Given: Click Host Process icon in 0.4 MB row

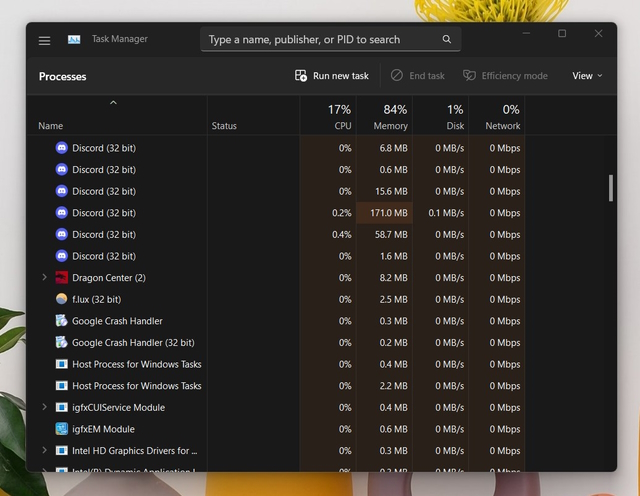Looking at the screenshot, I should tap(62, 364).
